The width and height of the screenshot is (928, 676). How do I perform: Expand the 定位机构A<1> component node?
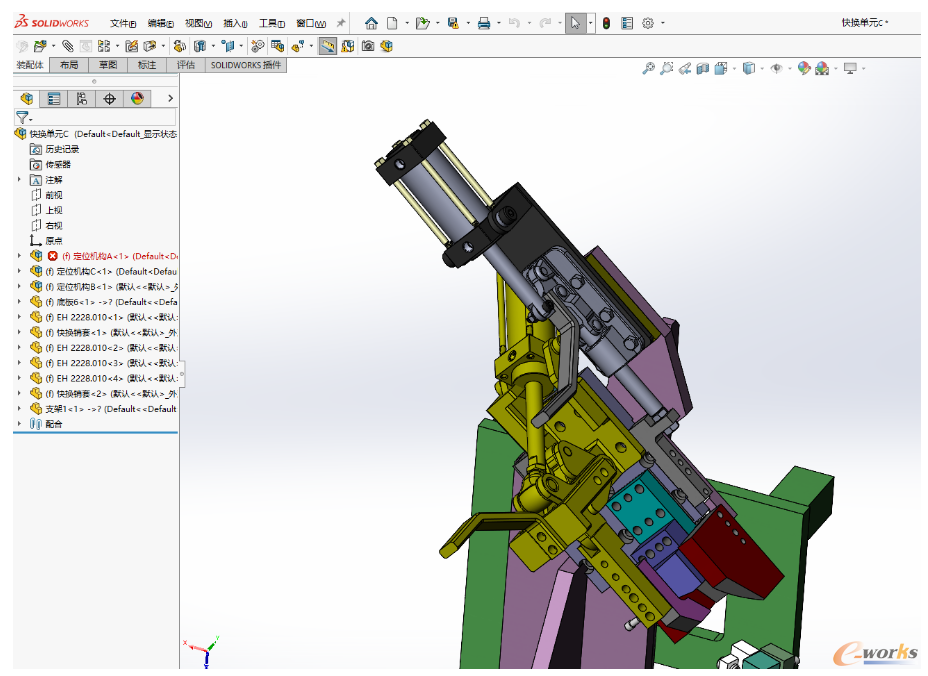20,256
